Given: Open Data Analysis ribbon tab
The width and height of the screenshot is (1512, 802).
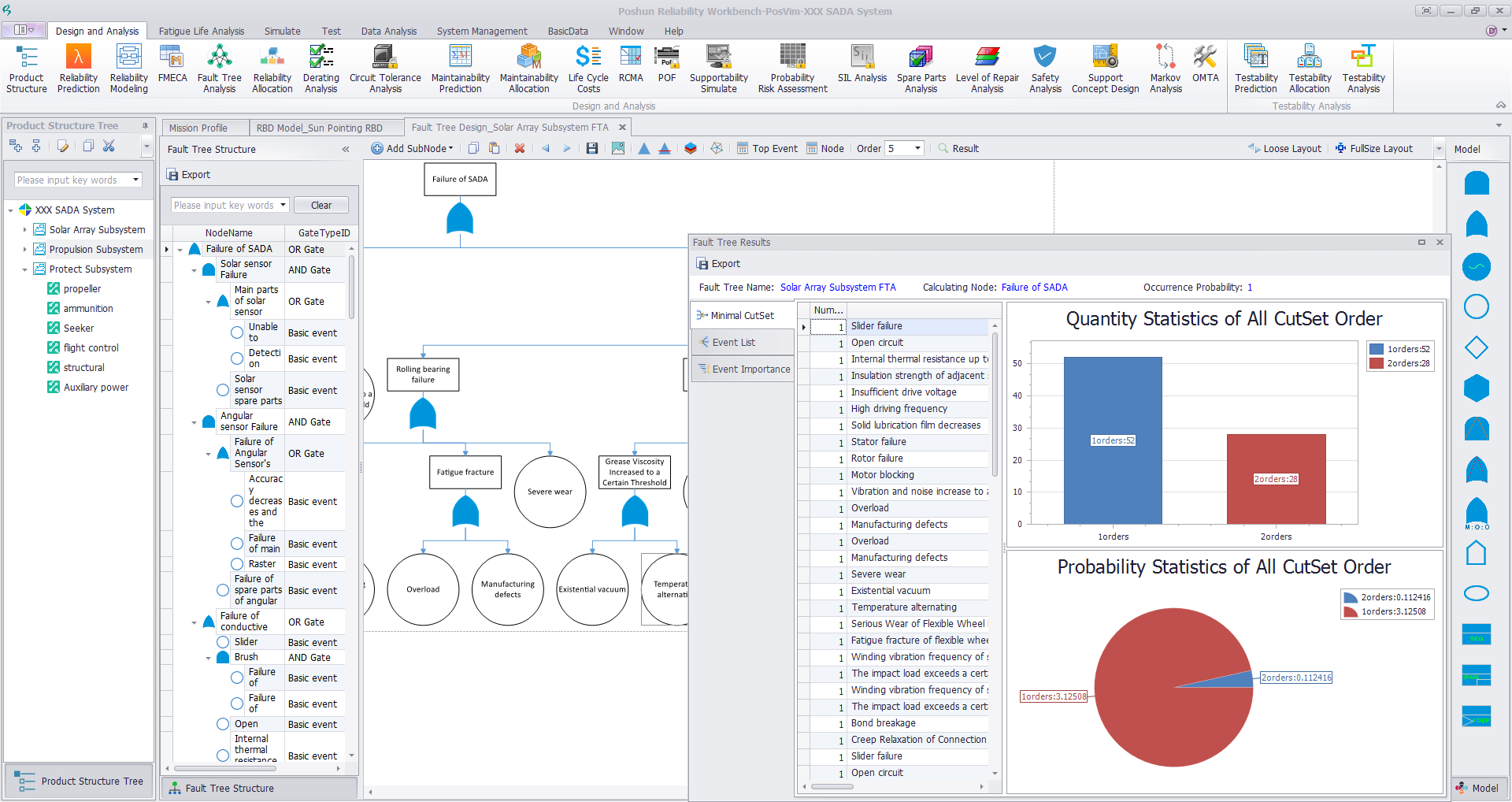Looking at the screenshot, I should (x=389, y=32).
